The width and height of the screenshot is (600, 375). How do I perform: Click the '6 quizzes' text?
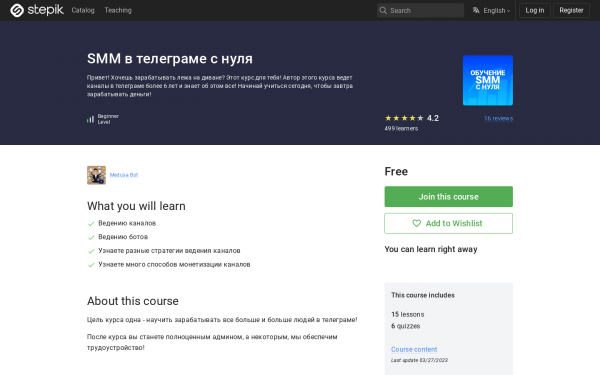(x=406, y=326)
